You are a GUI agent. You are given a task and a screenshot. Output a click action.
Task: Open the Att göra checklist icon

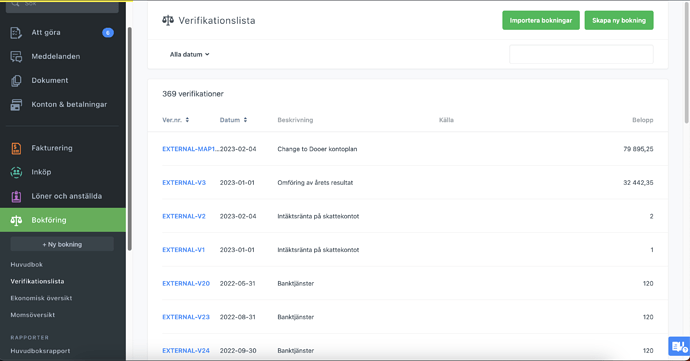coord(16,33)
